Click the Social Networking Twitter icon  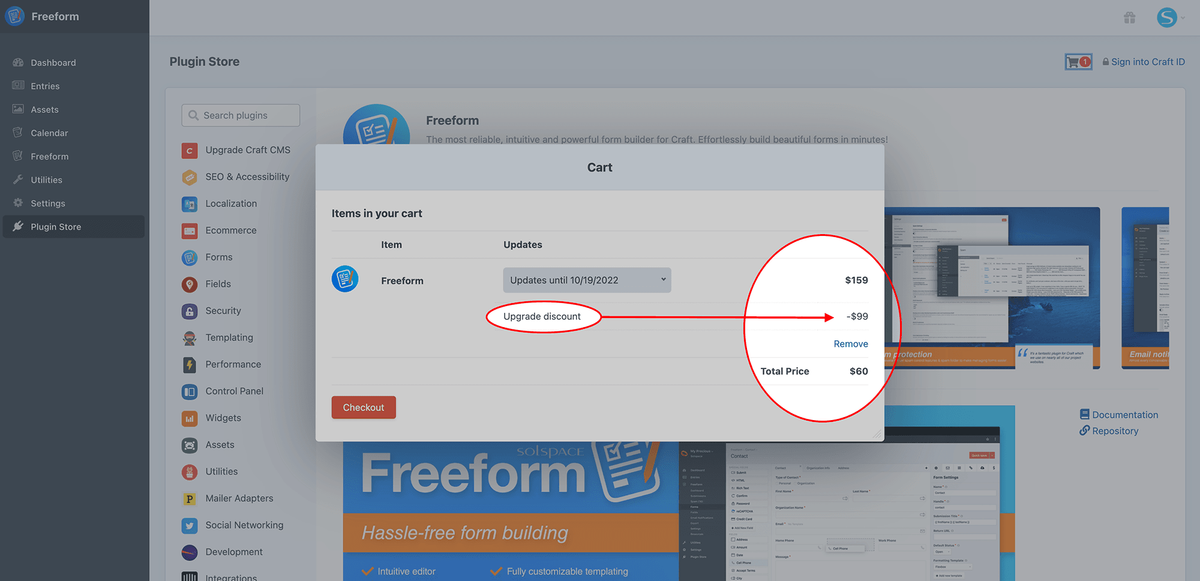click(189, 525)
